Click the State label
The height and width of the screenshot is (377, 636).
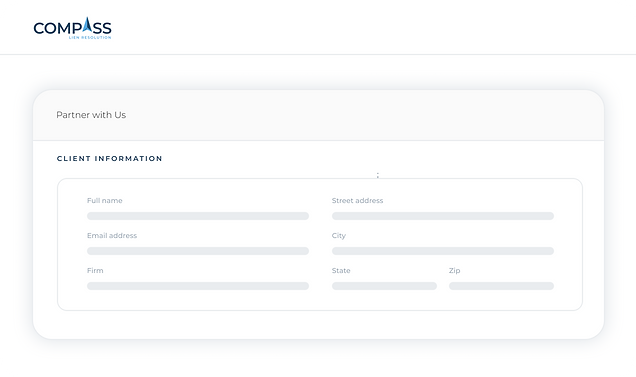click(341, 270)
